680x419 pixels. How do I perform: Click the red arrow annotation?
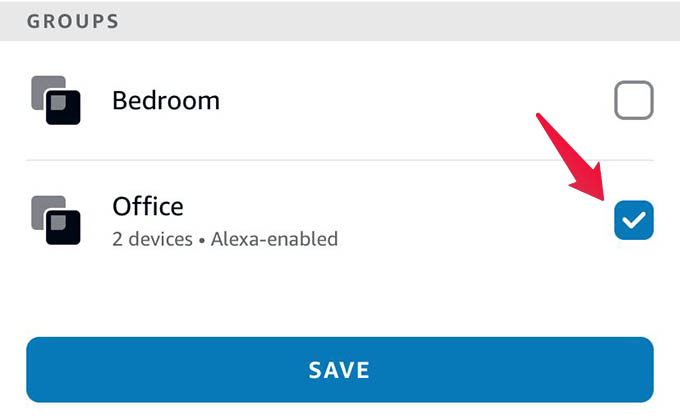coord(572,156)
